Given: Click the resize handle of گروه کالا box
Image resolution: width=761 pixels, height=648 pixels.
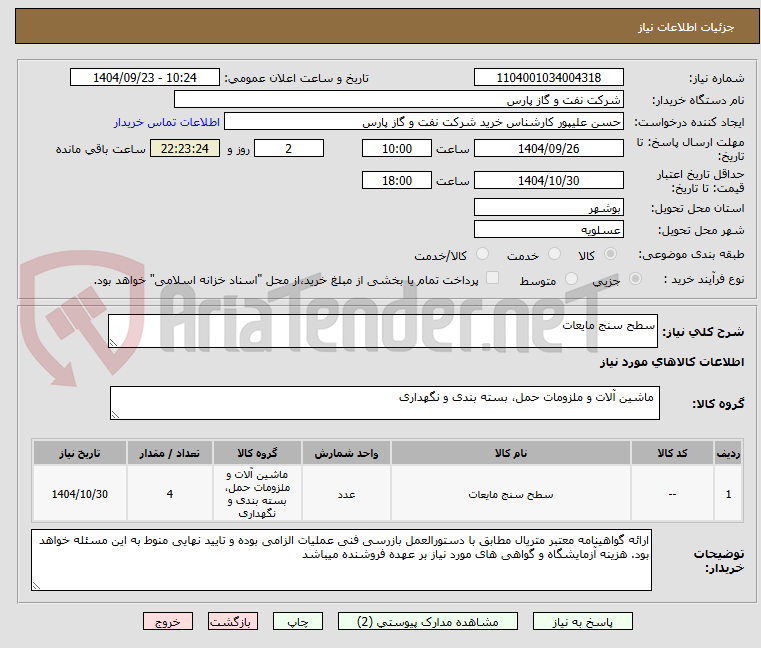Looking at the screenshot, I should point(115,415).
